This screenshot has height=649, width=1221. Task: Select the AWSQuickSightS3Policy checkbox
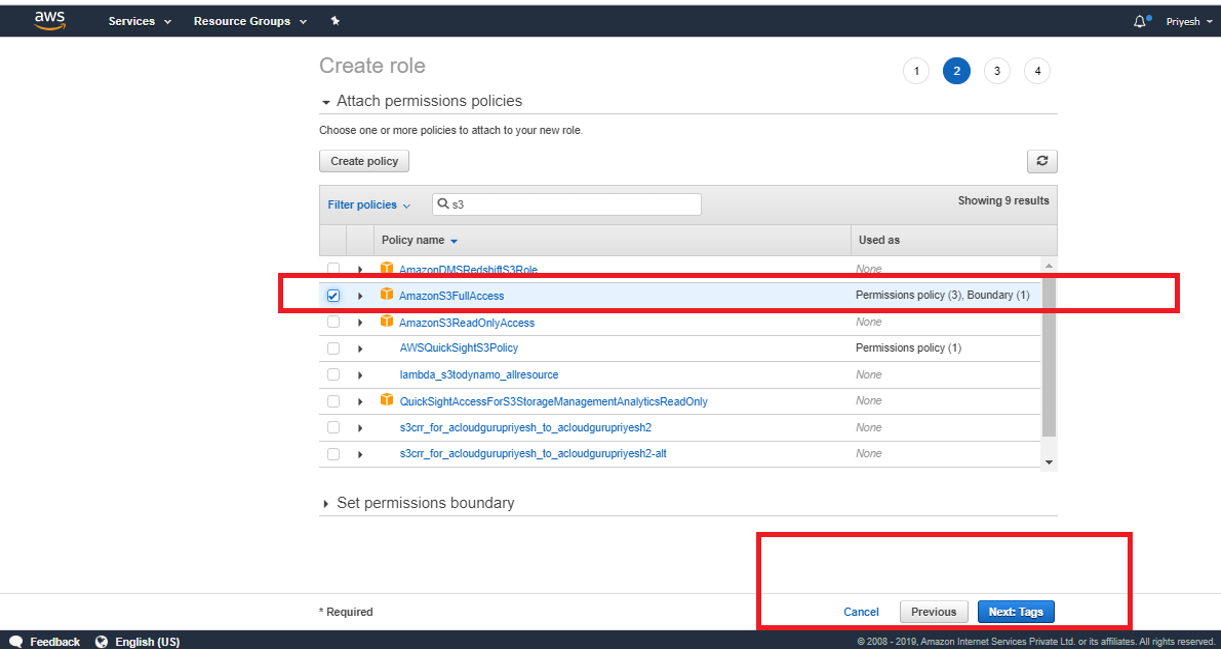point(333,348)
